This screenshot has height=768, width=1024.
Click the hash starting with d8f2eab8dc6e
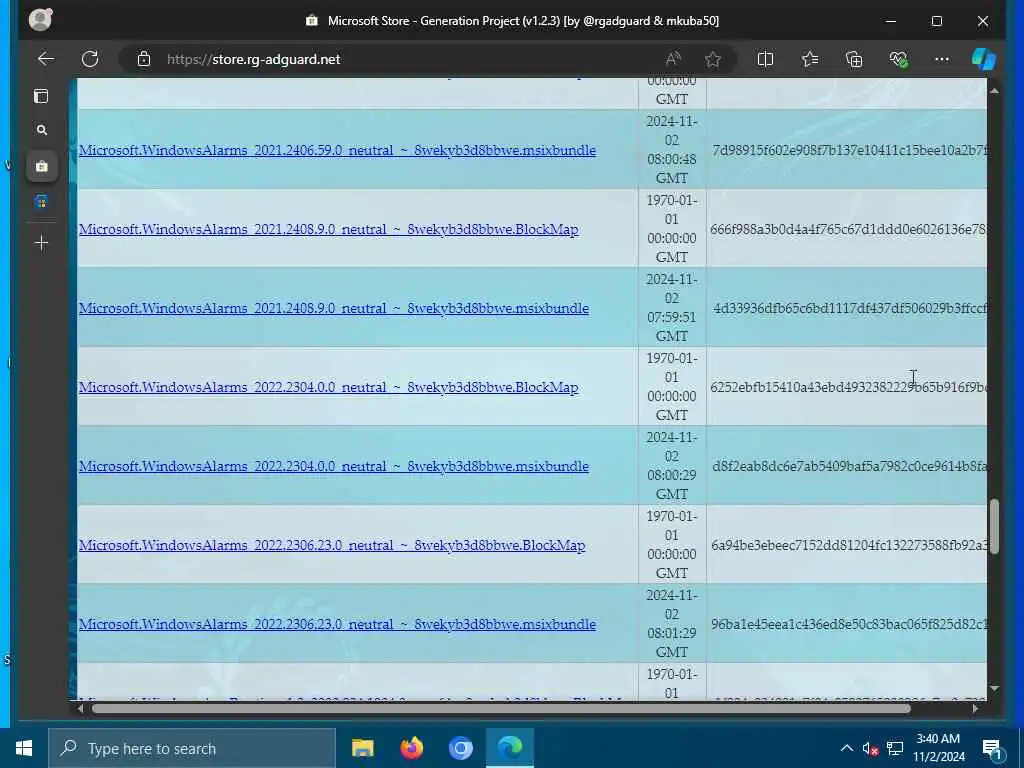(x=849, y=466)
